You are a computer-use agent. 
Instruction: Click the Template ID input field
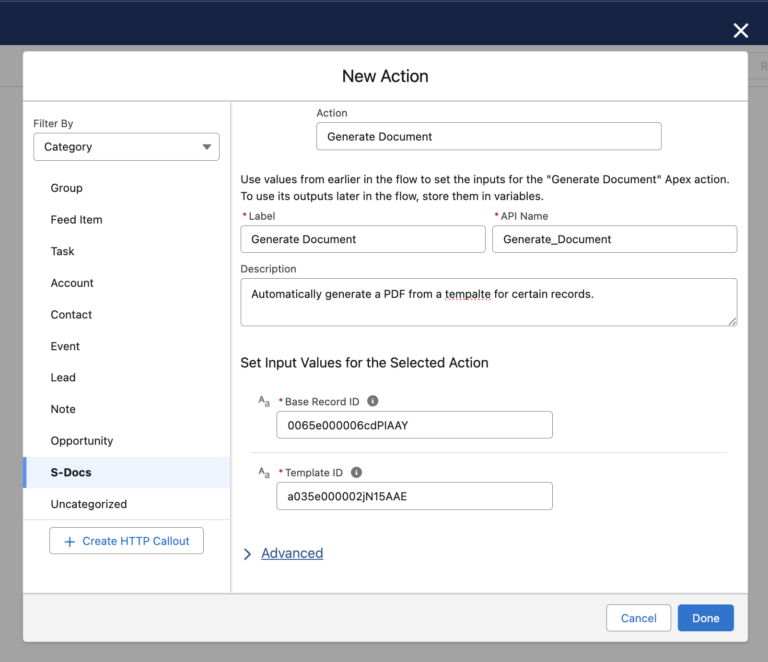(x=414, y=496)
